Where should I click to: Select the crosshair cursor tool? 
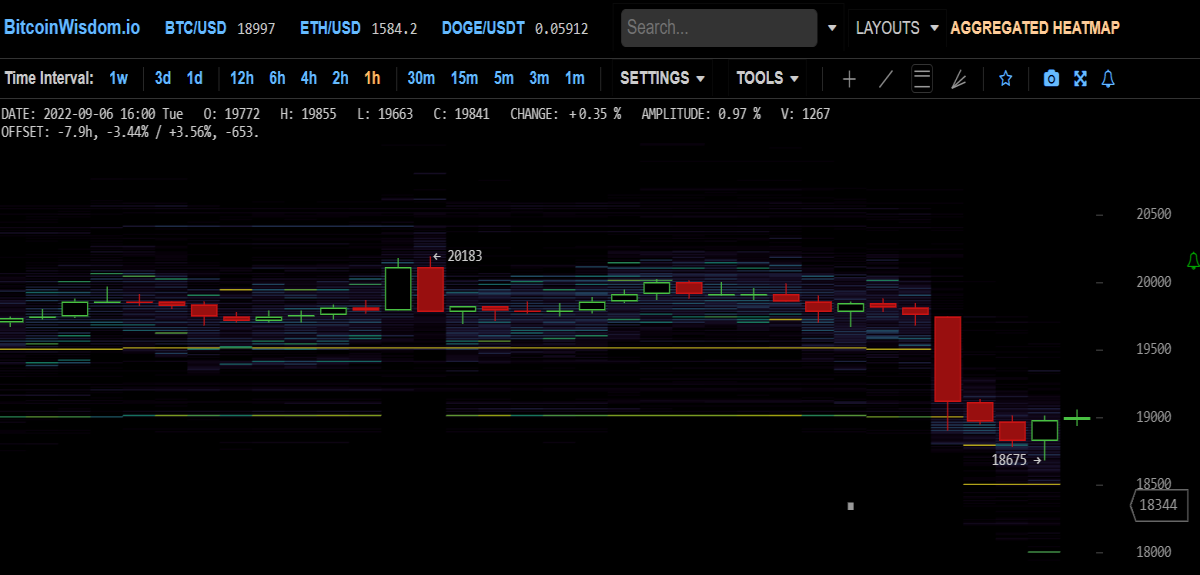[849, 79]
